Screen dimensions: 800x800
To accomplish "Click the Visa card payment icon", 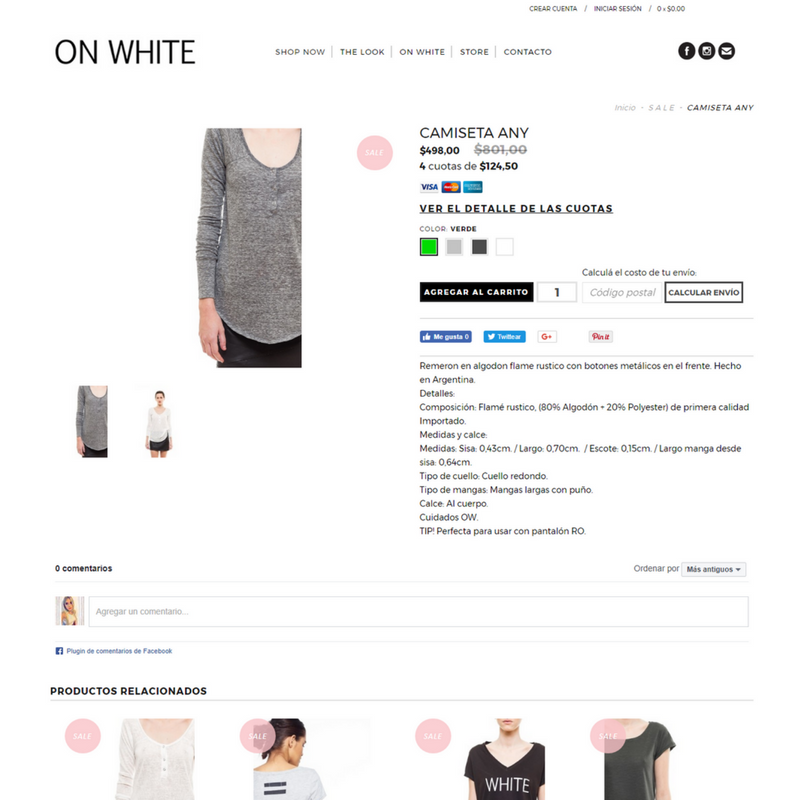I will click(x=429, y=187).
